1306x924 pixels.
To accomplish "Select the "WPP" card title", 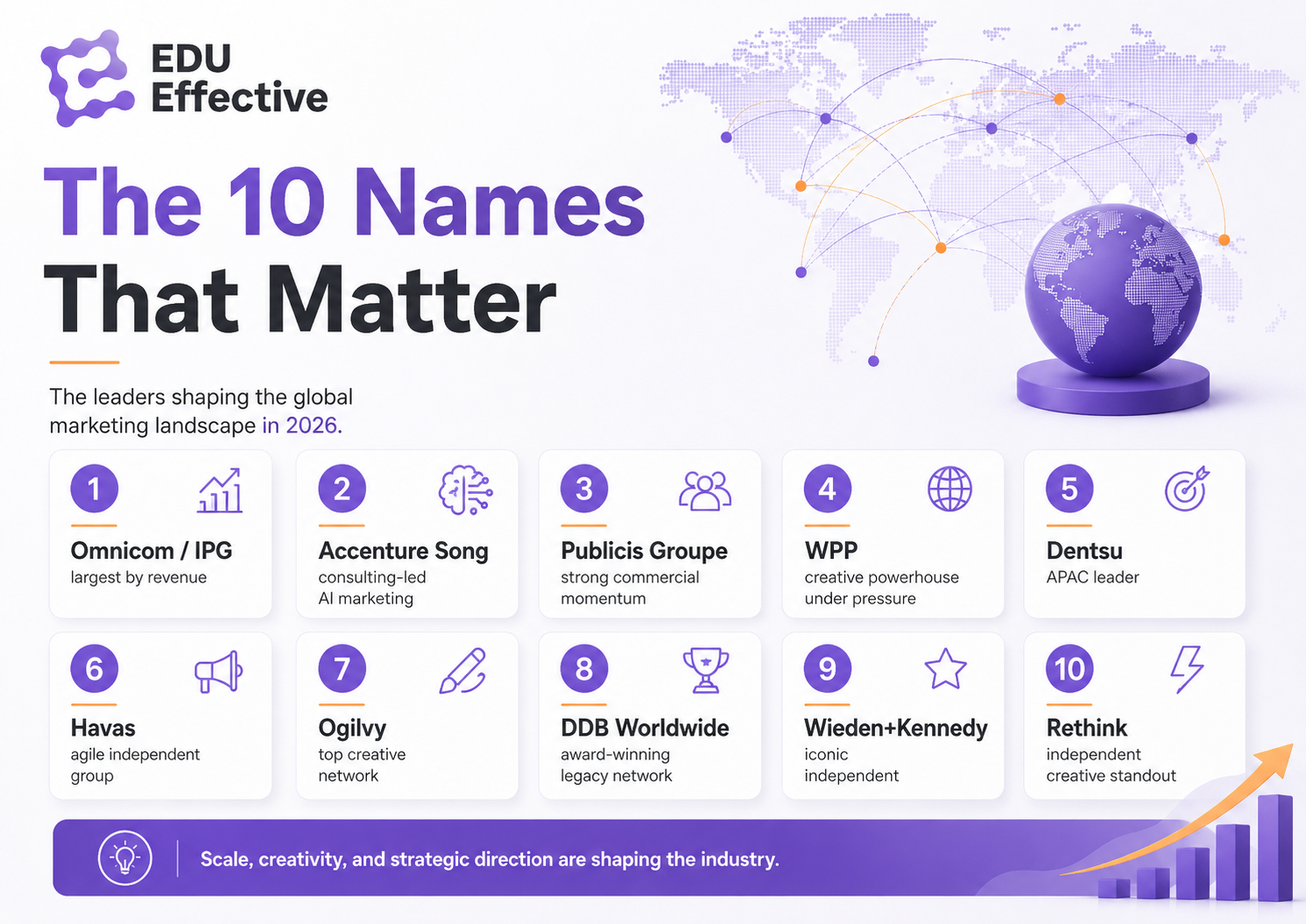I will [x=831, y=550].
